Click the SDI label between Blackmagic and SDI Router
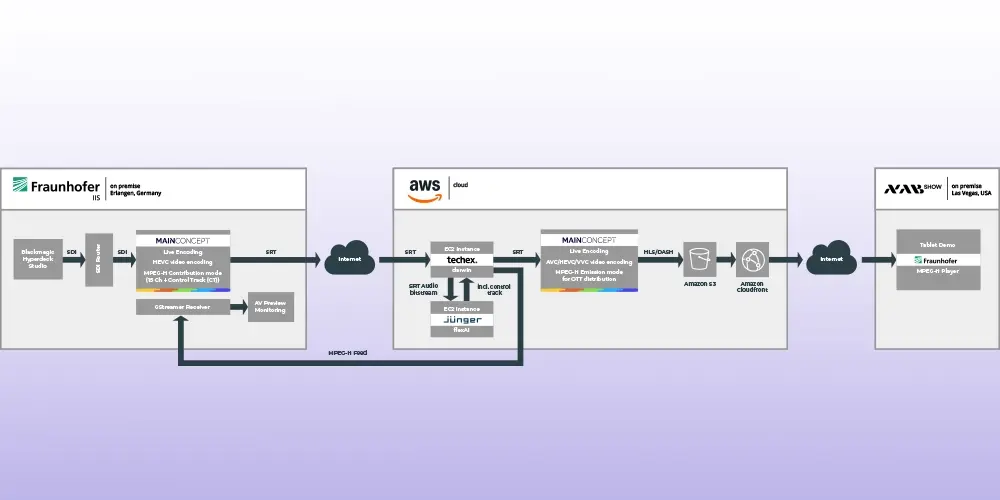This screenshot has width=1000, height=500. [x=71, y=253]
